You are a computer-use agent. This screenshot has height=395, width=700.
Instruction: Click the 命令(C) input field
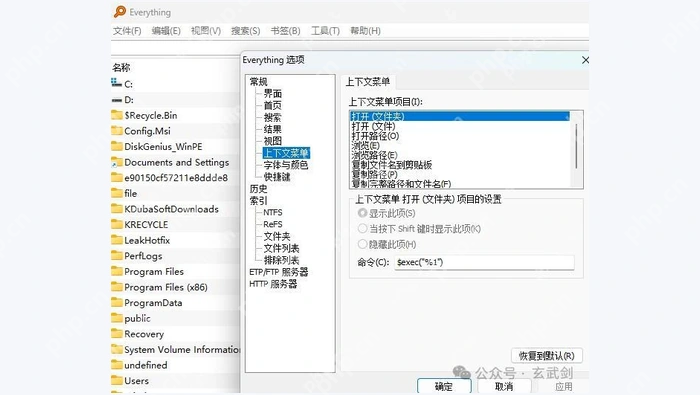click(x=484, y=262)
